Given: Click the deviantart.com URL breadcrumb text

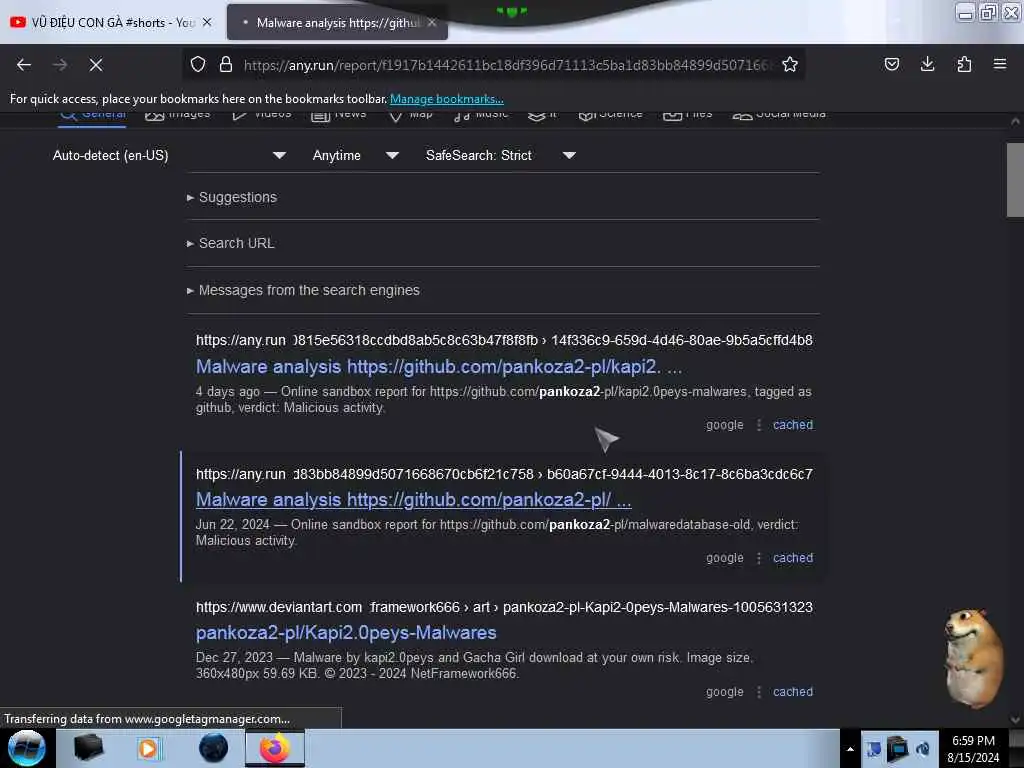Looking at the screenshot, I should [x=504, y=607].
